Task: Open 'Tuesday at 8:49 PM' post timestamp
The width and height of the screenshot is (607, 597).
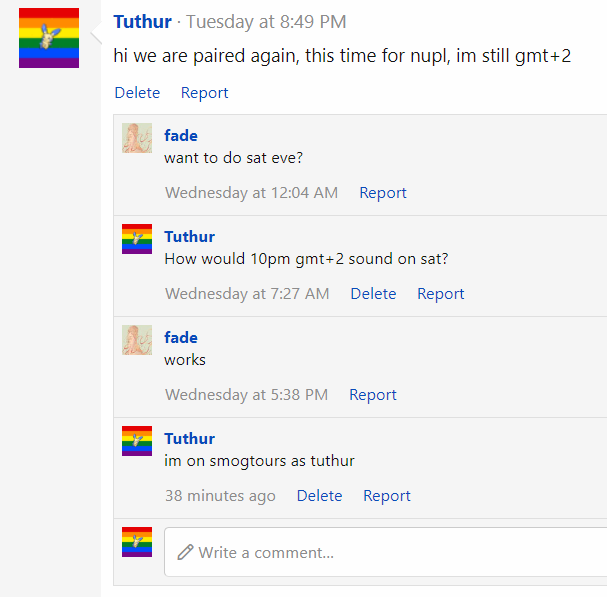Action: tap(266, 22)
